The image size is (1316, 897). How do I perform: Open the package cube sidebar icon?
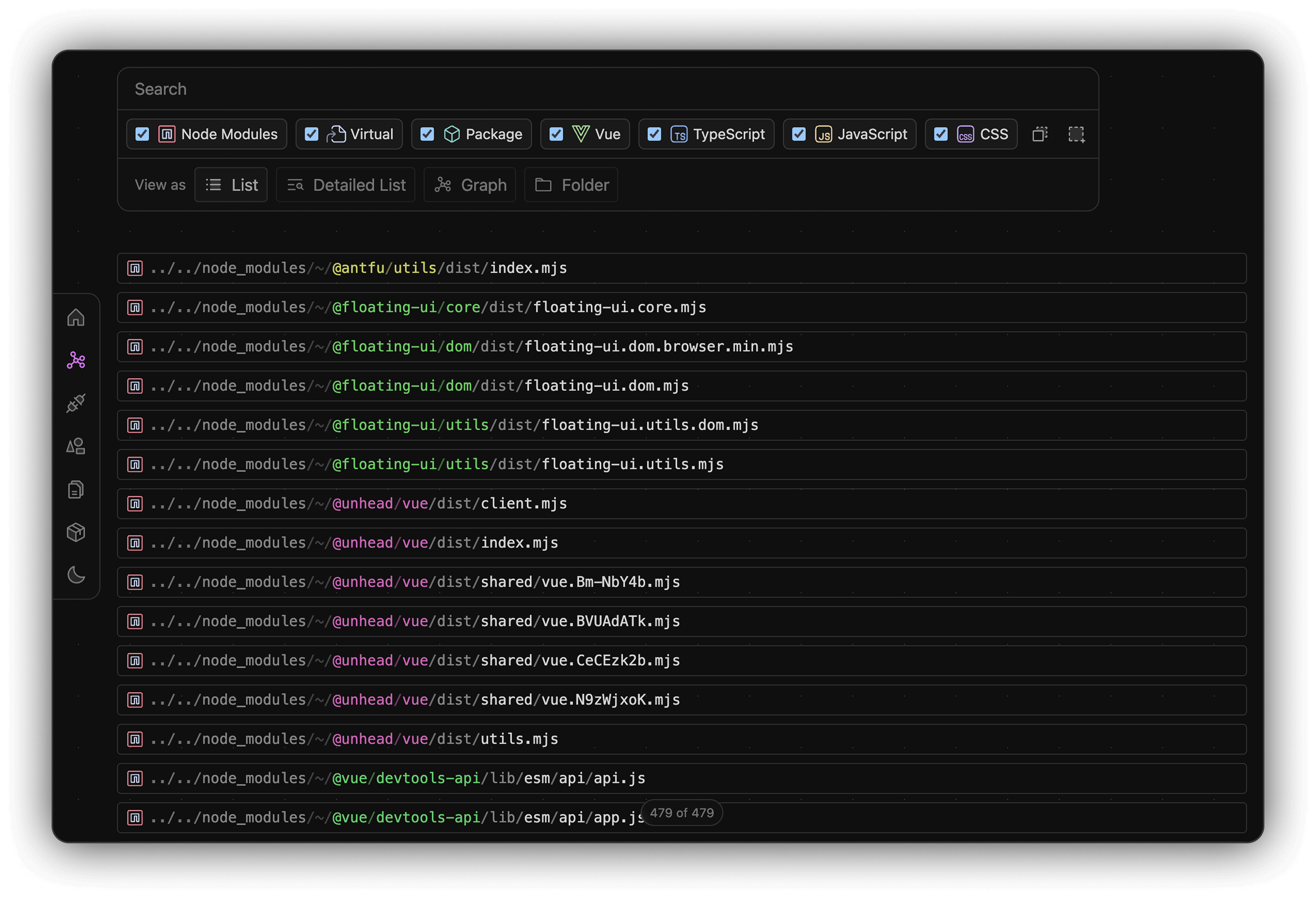76,532
